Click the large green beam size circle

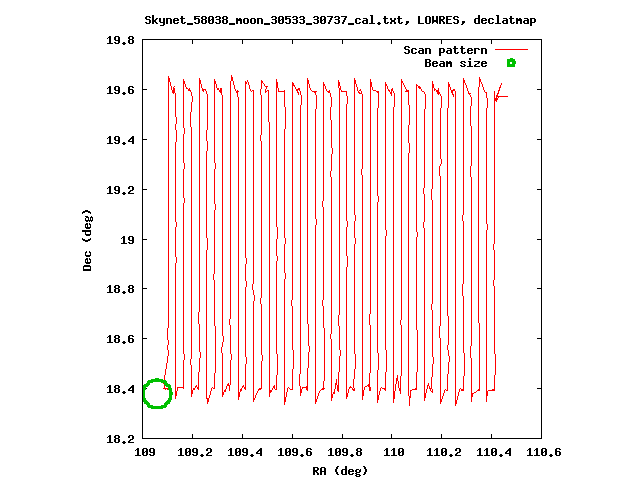tap(157, 393)
